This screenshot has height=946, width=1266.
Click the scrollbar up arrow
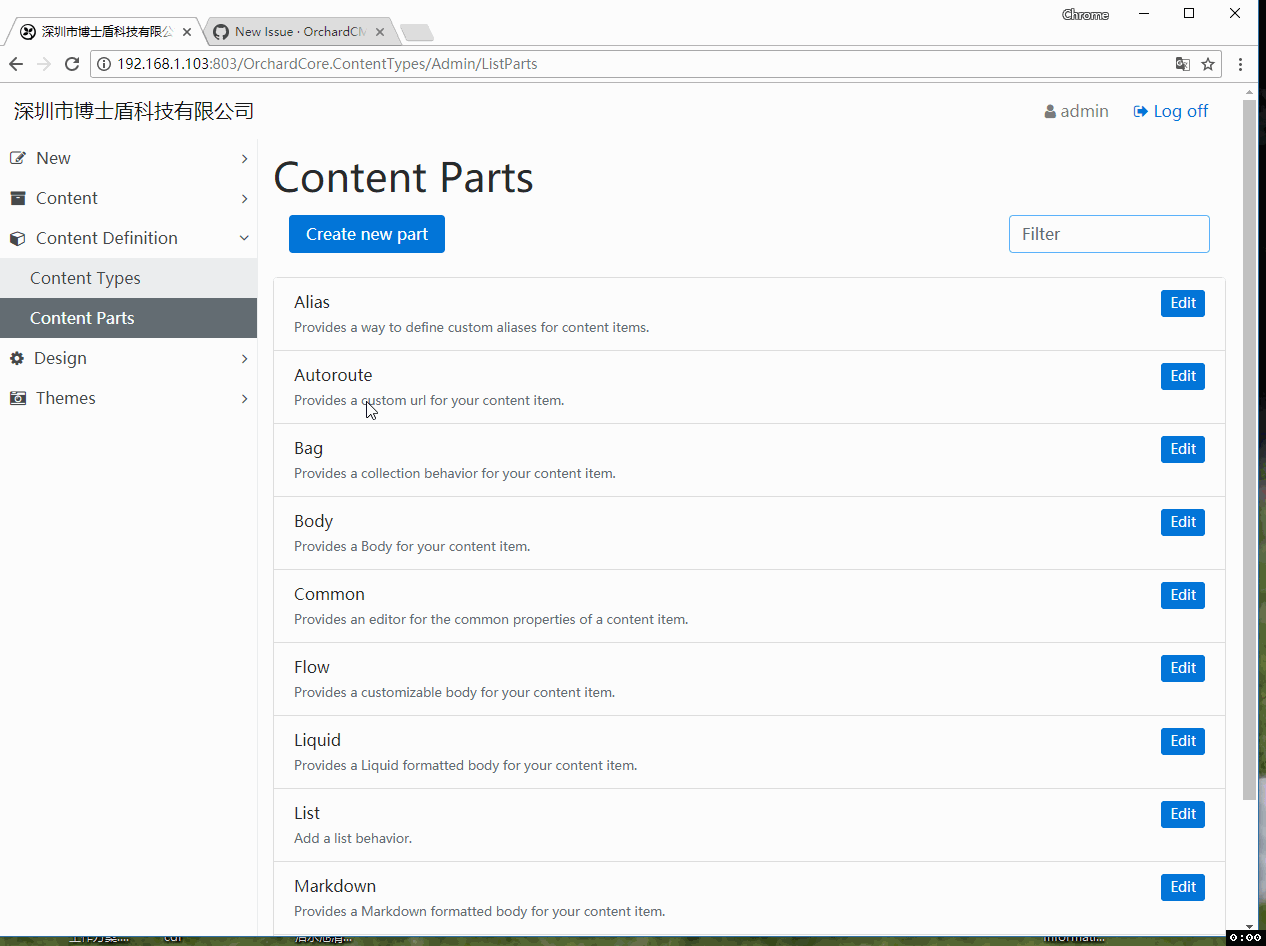[1249, 91]
